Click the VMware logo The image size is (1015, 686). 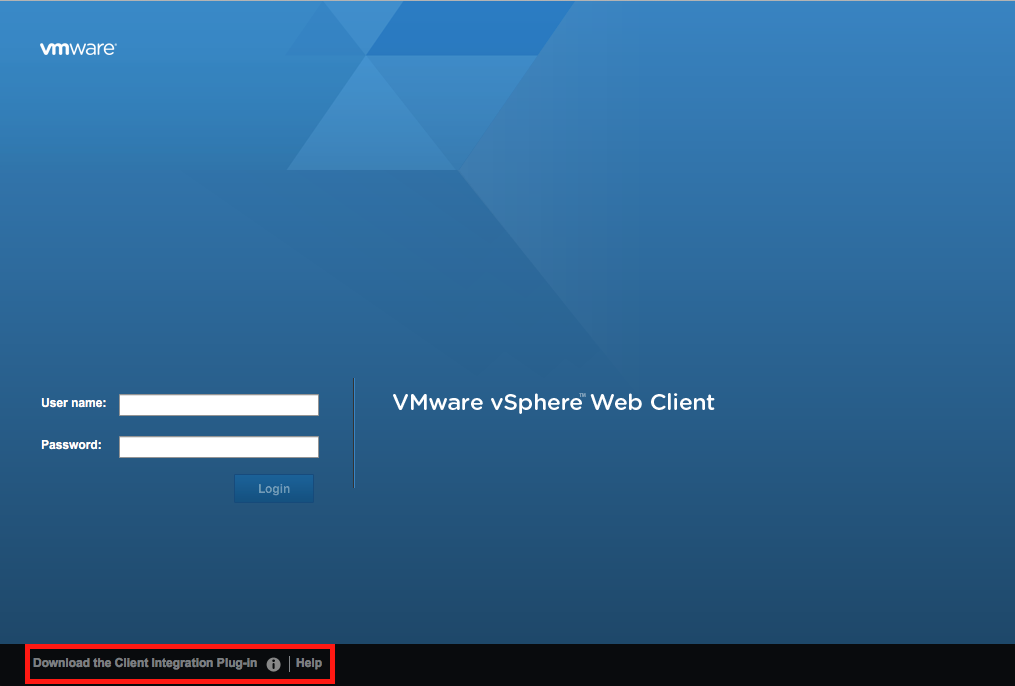point(78,49)
